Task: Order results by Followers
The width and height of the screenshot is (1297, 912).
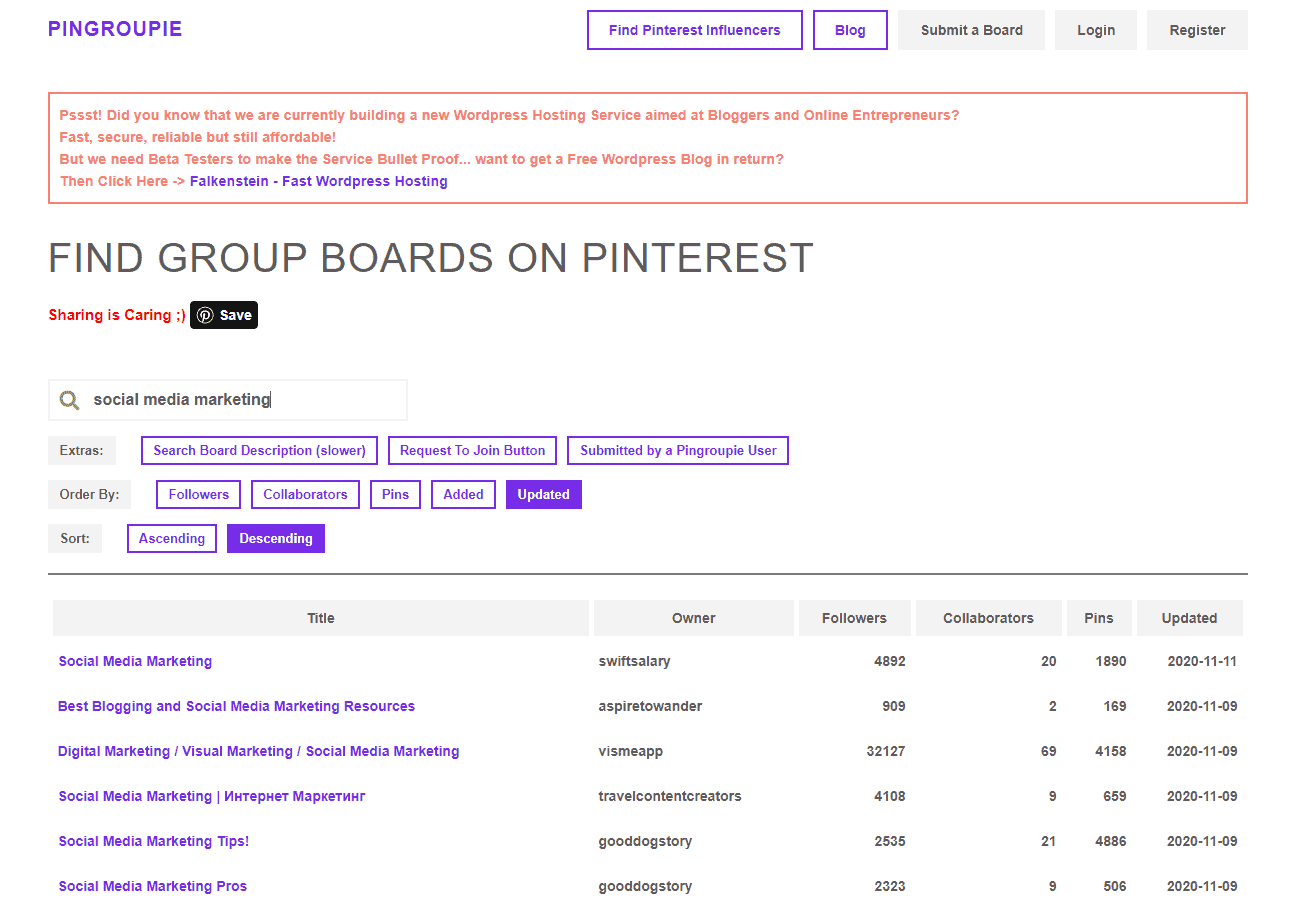Action: click(x=199, y=495)
